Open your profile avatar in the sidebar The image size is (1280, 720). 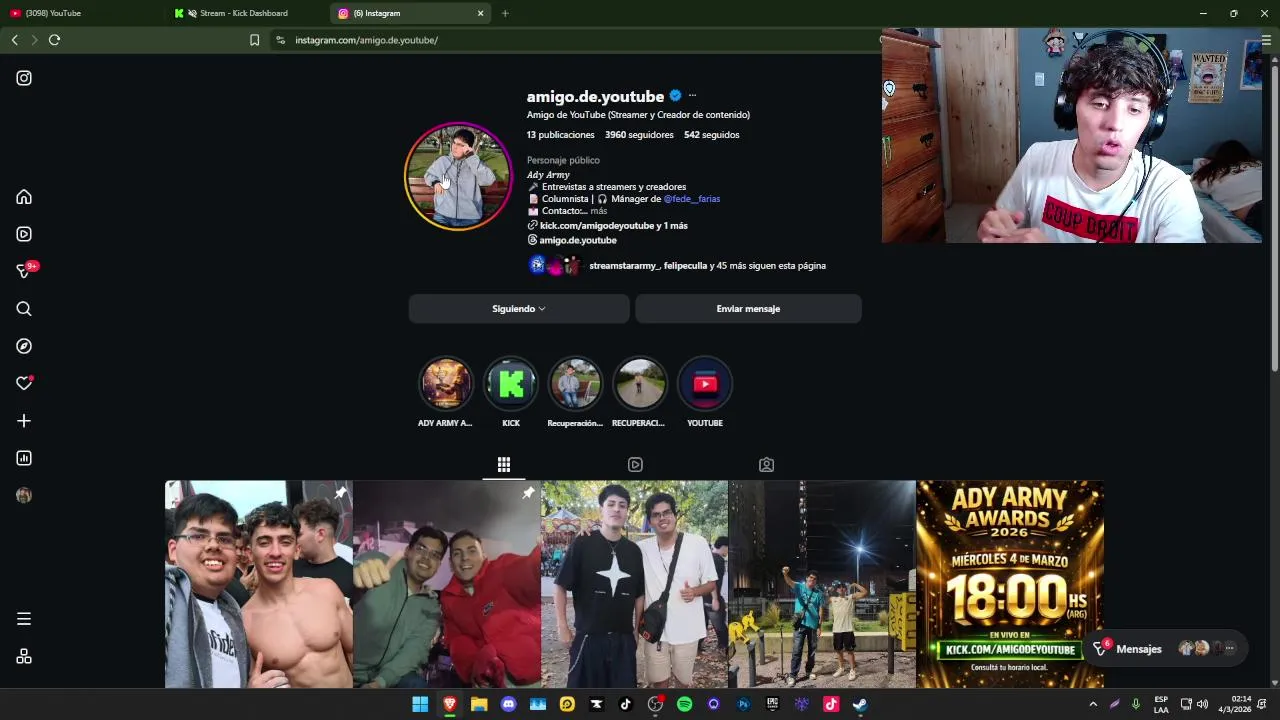pos(24,495)
